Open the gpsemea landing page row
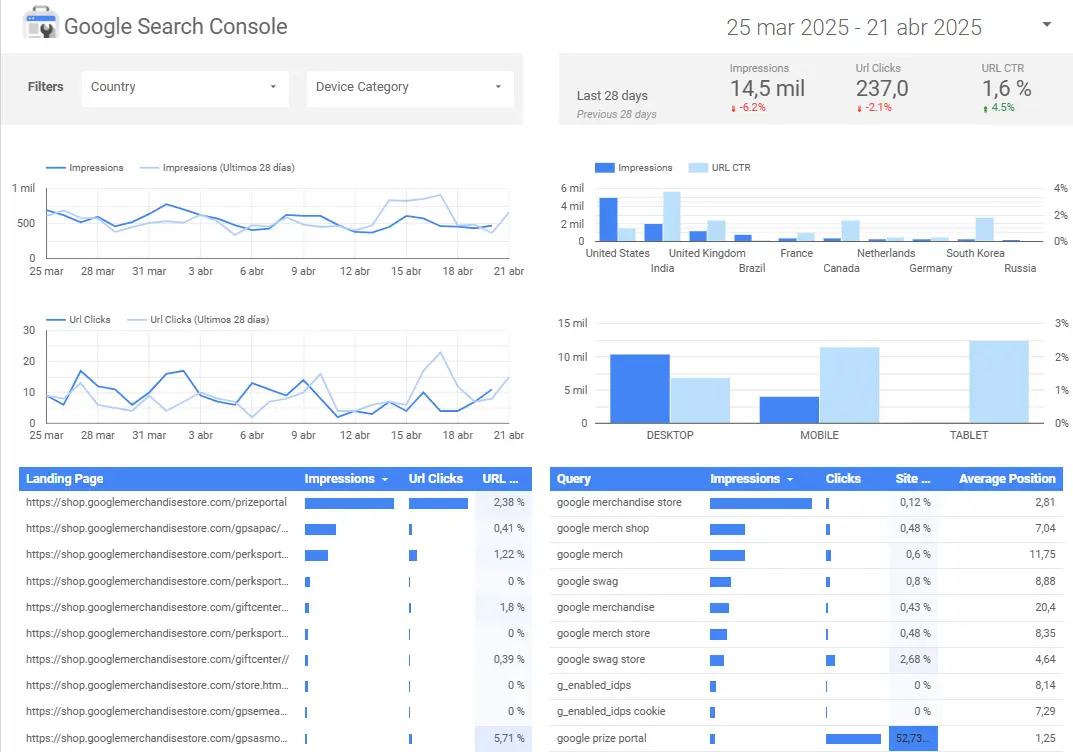The height and width of the screenshot is (752, 1073). 274,712
